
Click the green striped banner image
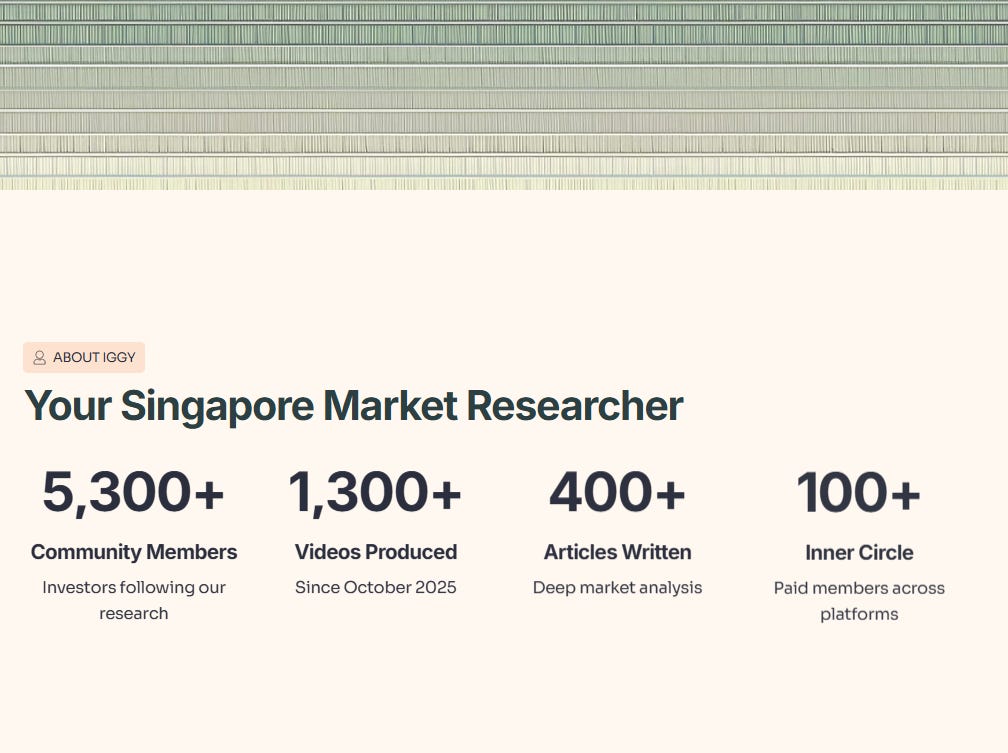click(x=504, y=95)
